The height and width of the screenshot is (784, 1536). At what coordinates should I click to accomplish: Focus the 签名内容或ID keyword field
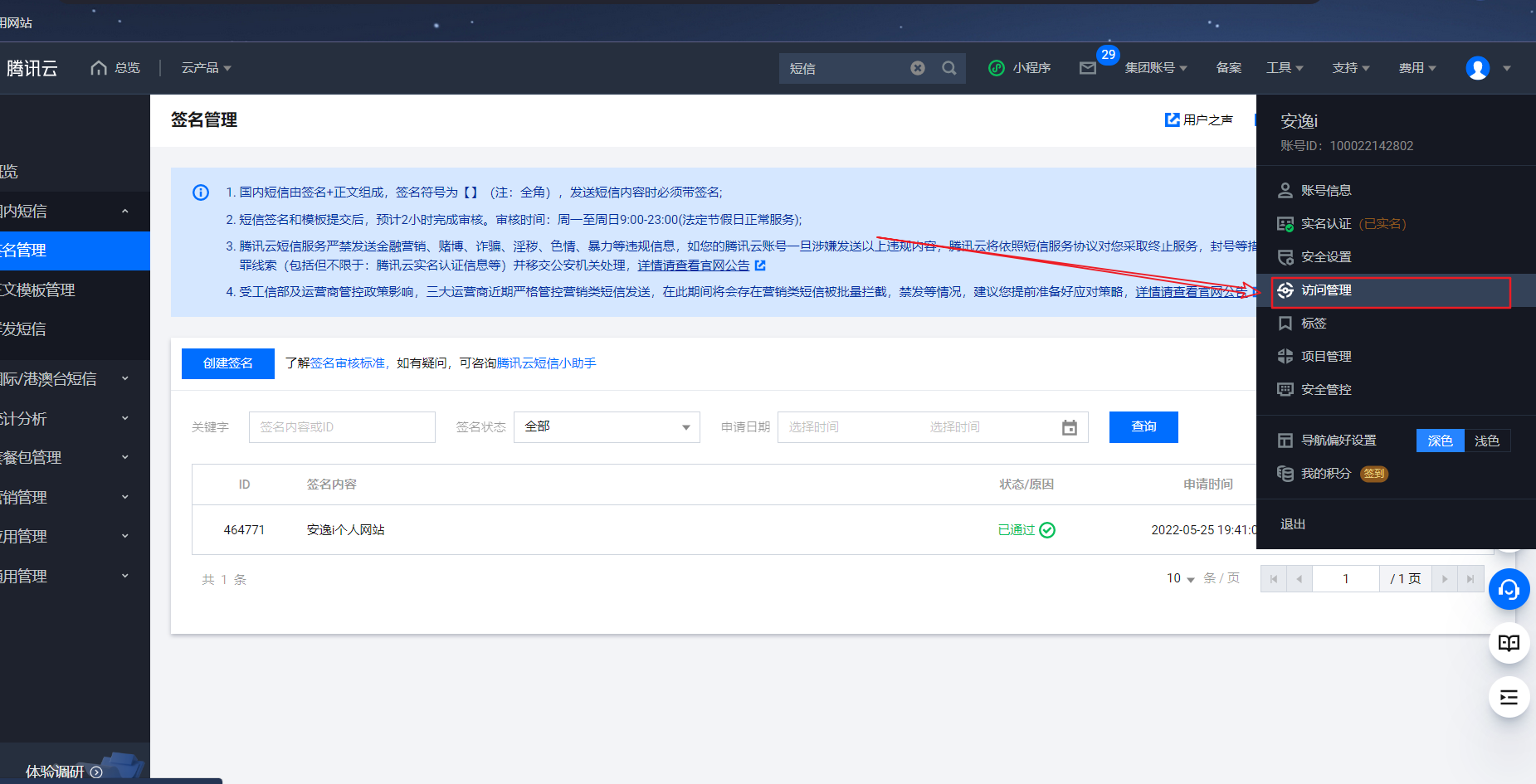[342, 427]
